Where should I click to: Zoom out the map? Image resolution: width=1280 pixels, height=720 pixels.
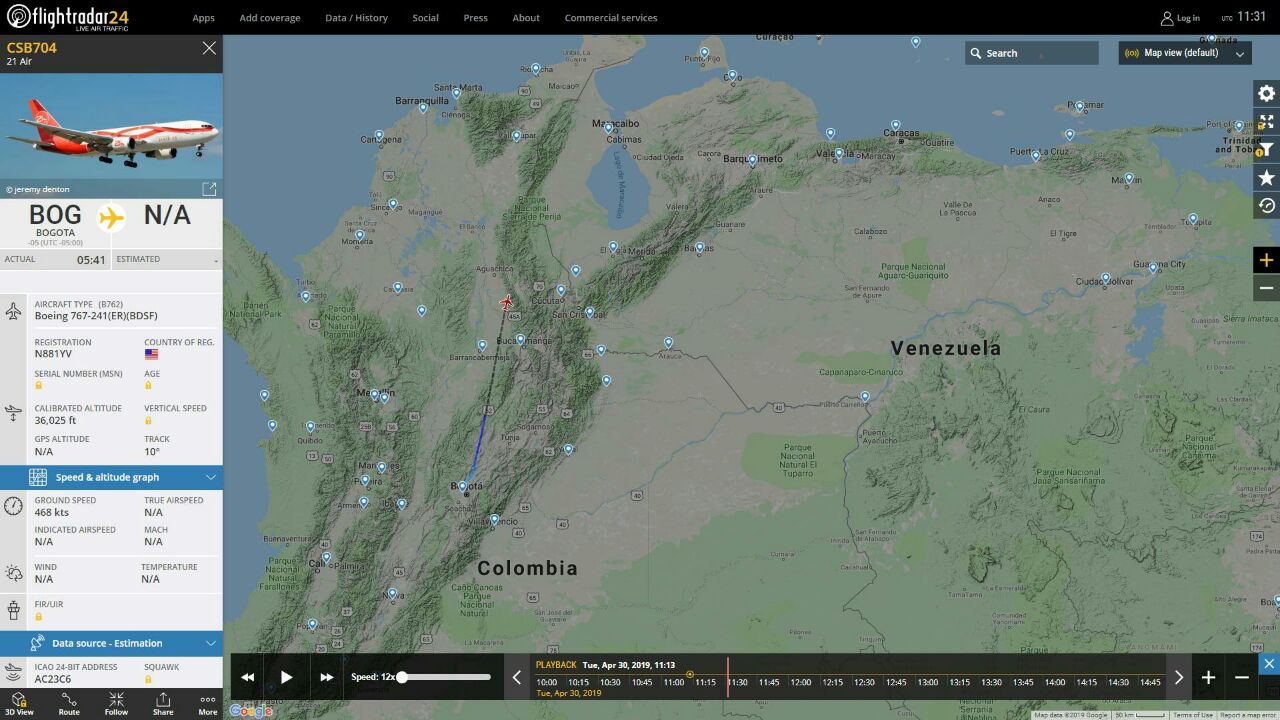point(1266,287)
